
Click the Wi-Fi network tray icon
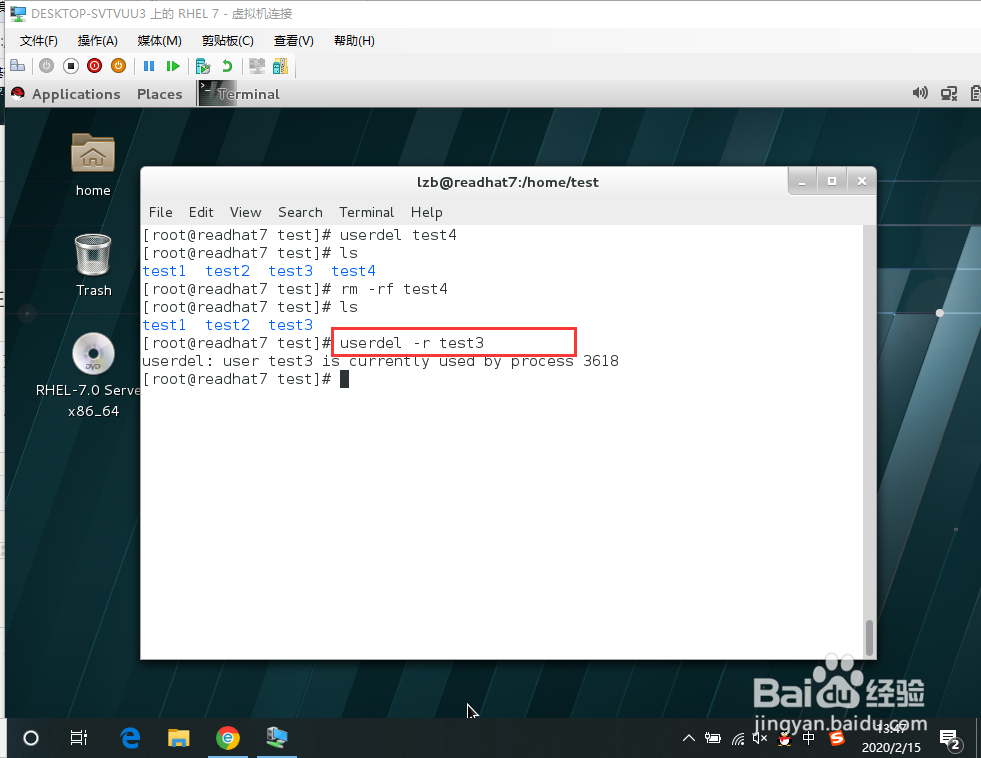coord(738,739)
